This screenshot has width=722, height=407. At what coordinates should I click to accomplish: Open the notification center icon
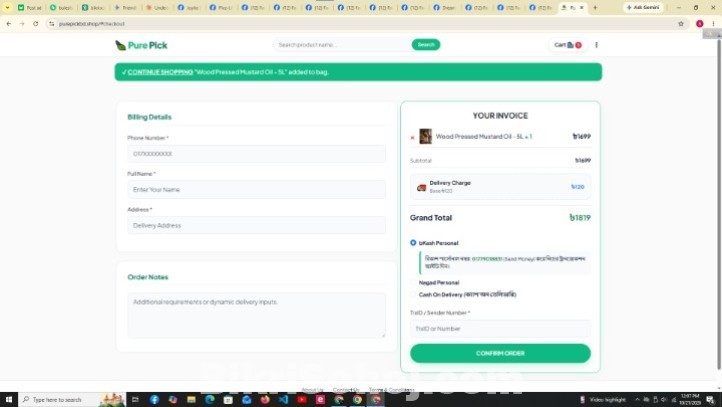pyautogui.click(x=710, y=400)
